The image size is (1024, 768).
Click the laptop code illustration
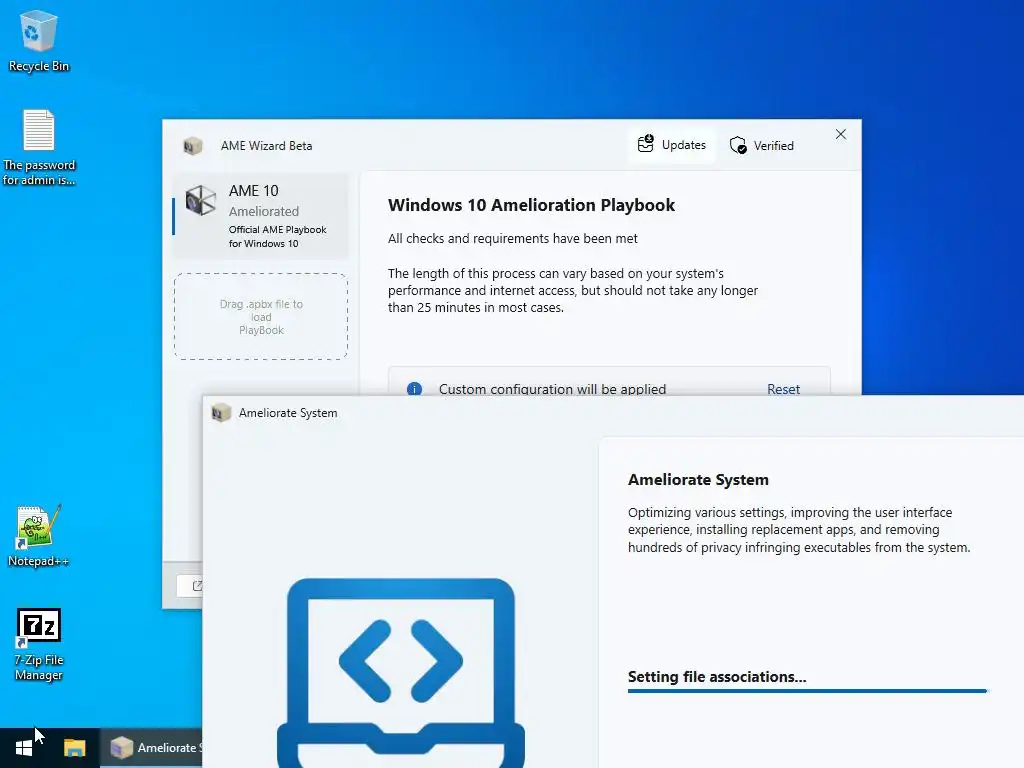tap(401, 673)
